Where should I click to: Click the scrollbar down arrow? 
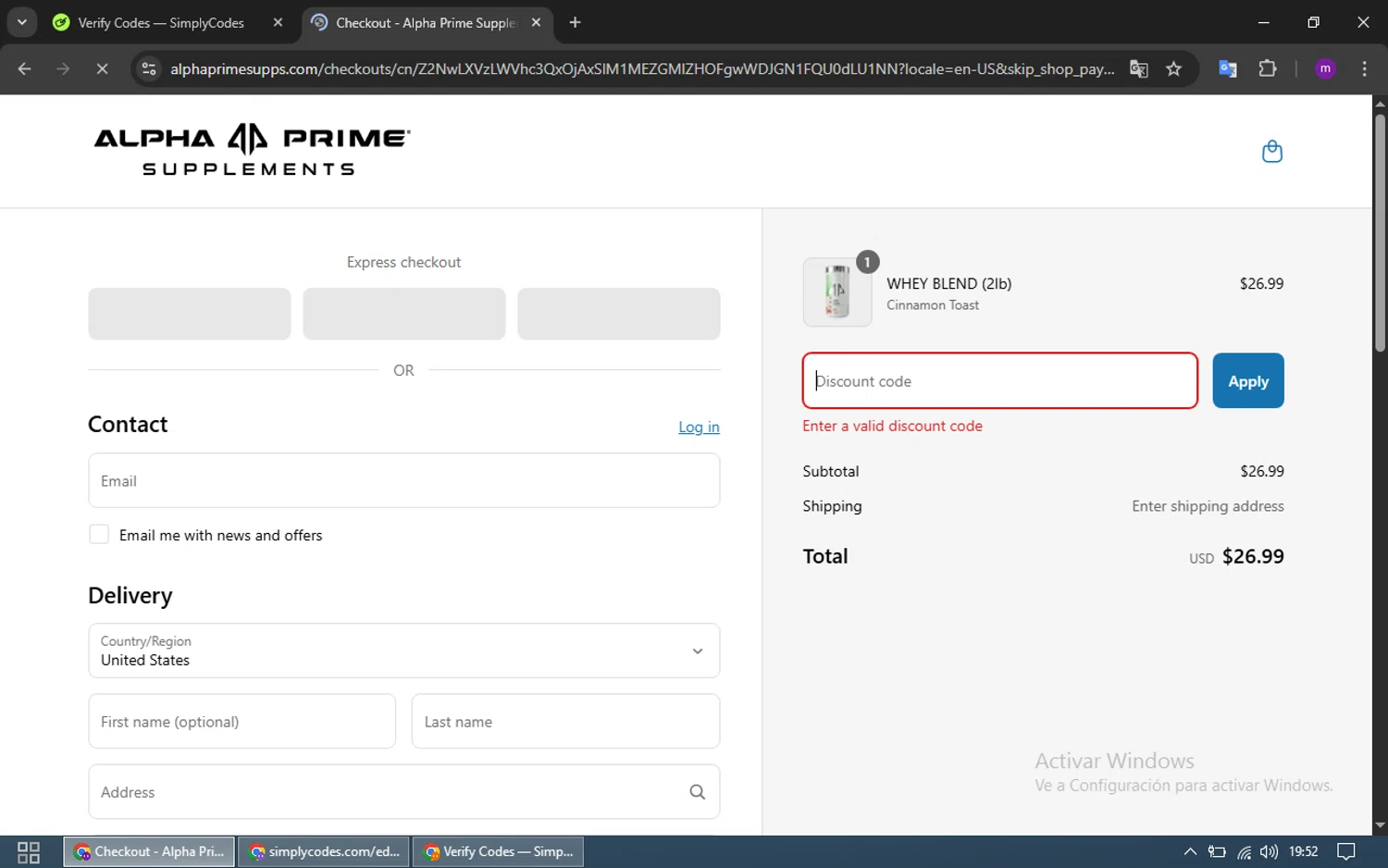click(x=1380, y=825)
